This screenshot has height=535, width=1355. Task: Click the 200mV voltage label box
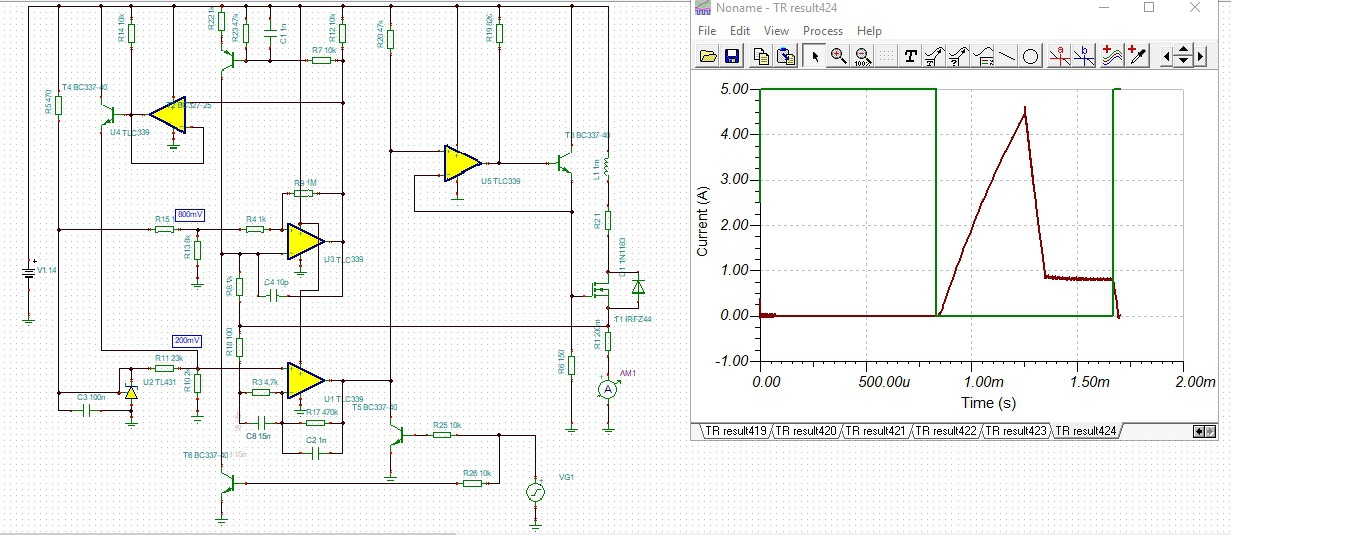(x=187, y=340)
